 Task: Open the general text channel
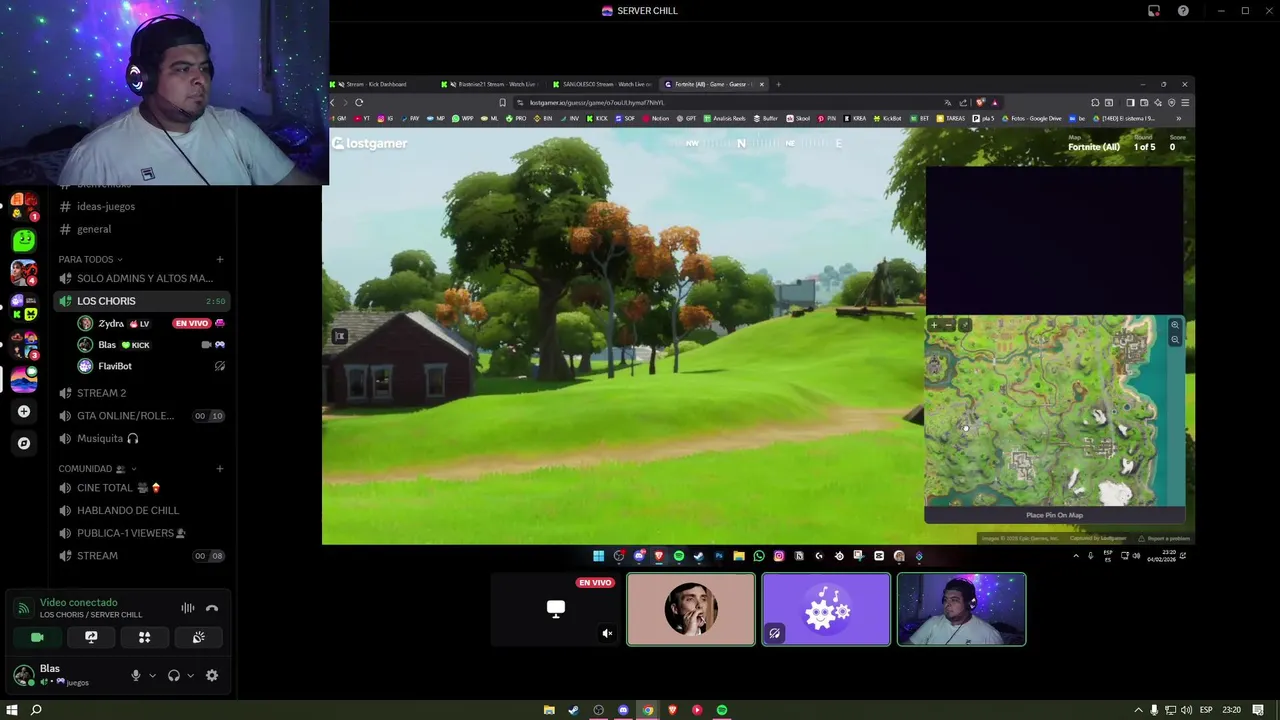click(142, 229)
